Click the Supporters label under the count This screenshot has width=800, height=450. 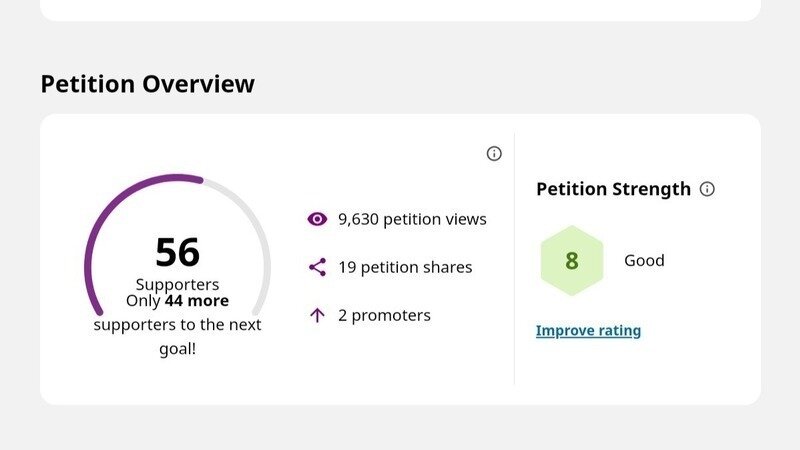[x=177, y=285]
